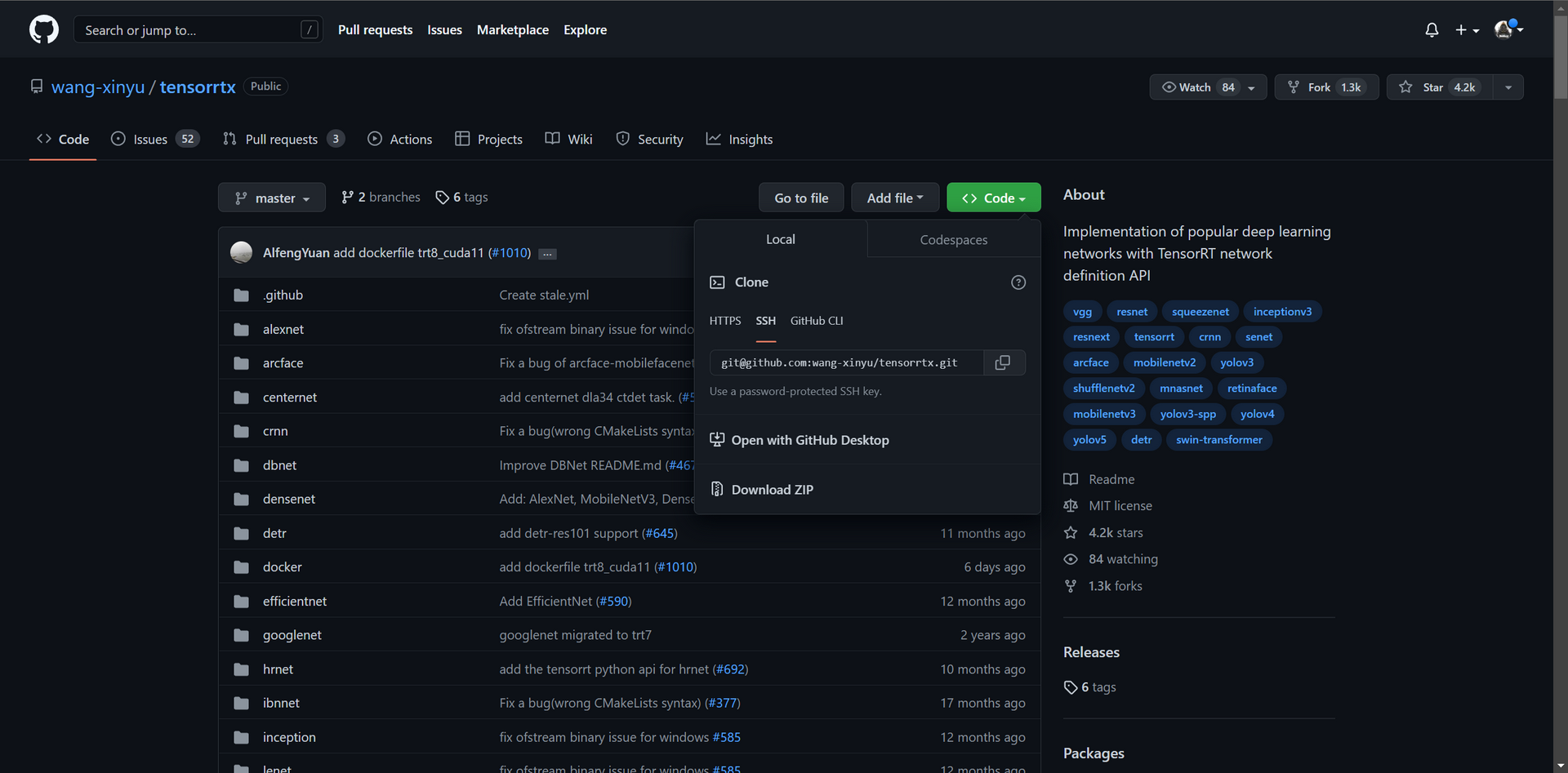Select the Local tab in clone panel

[781, 239]
